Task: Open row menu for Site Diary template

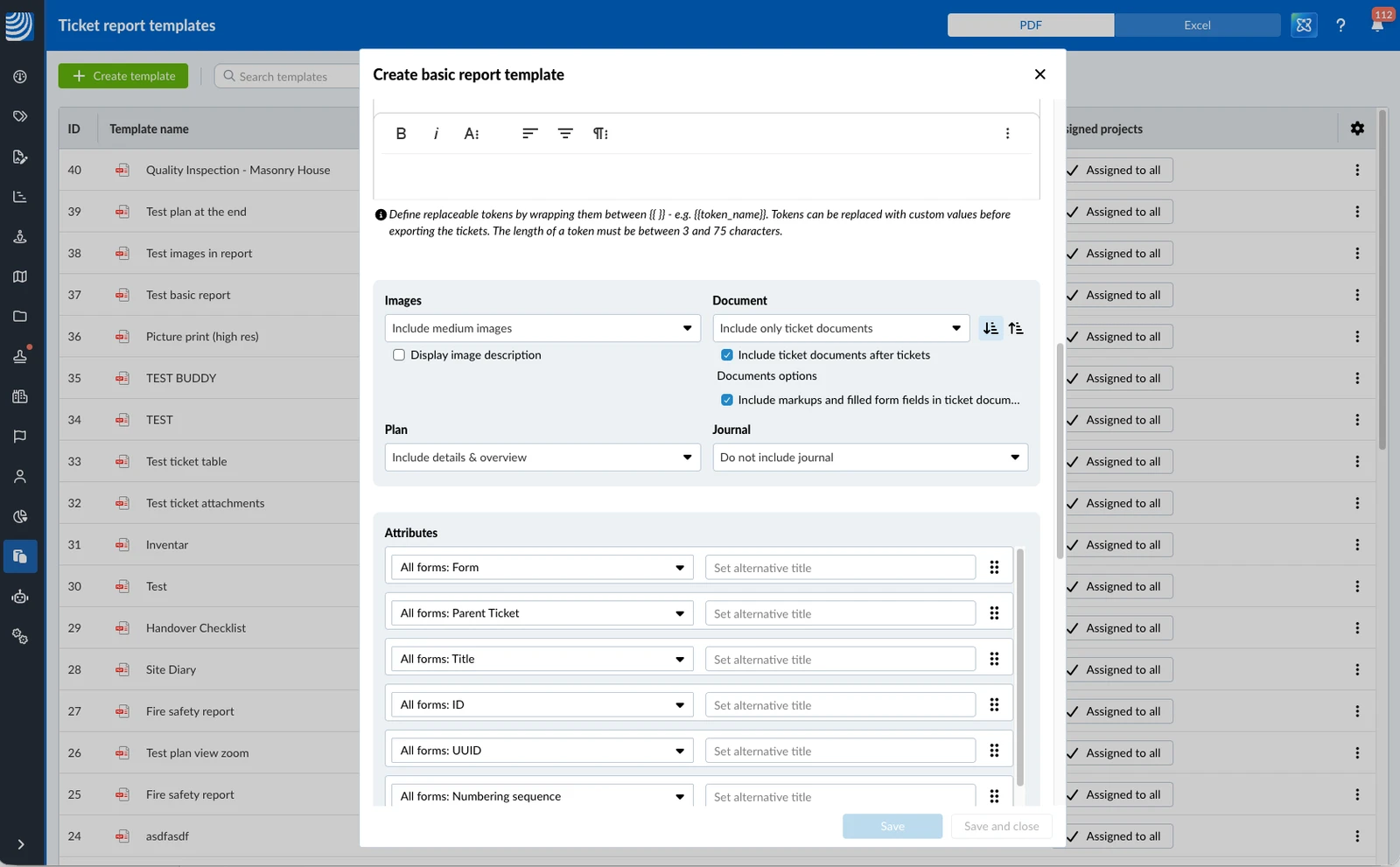Action: (1357, 670)
